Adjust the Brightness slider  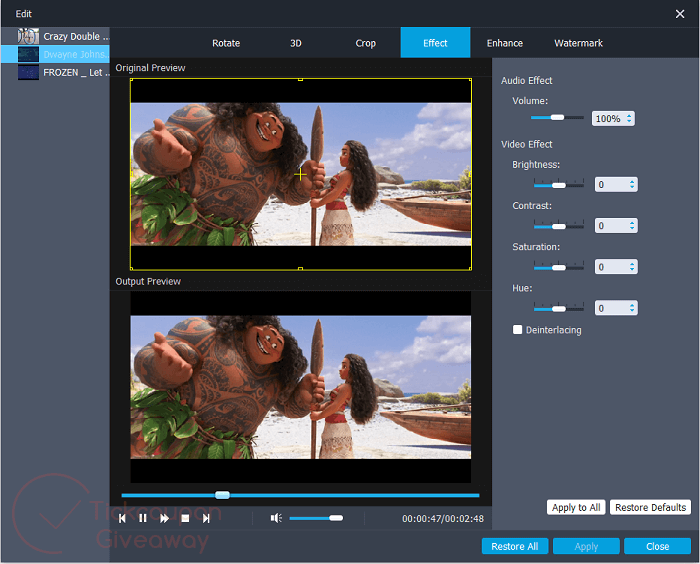click(x=558, y=184)
